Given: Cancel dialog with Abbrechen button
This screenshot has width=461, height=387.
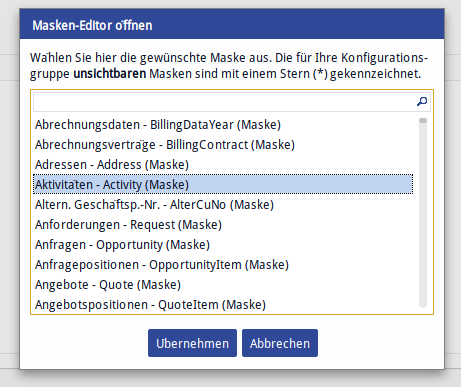Looking at the screenshot, I should click(x=280, y=343).
